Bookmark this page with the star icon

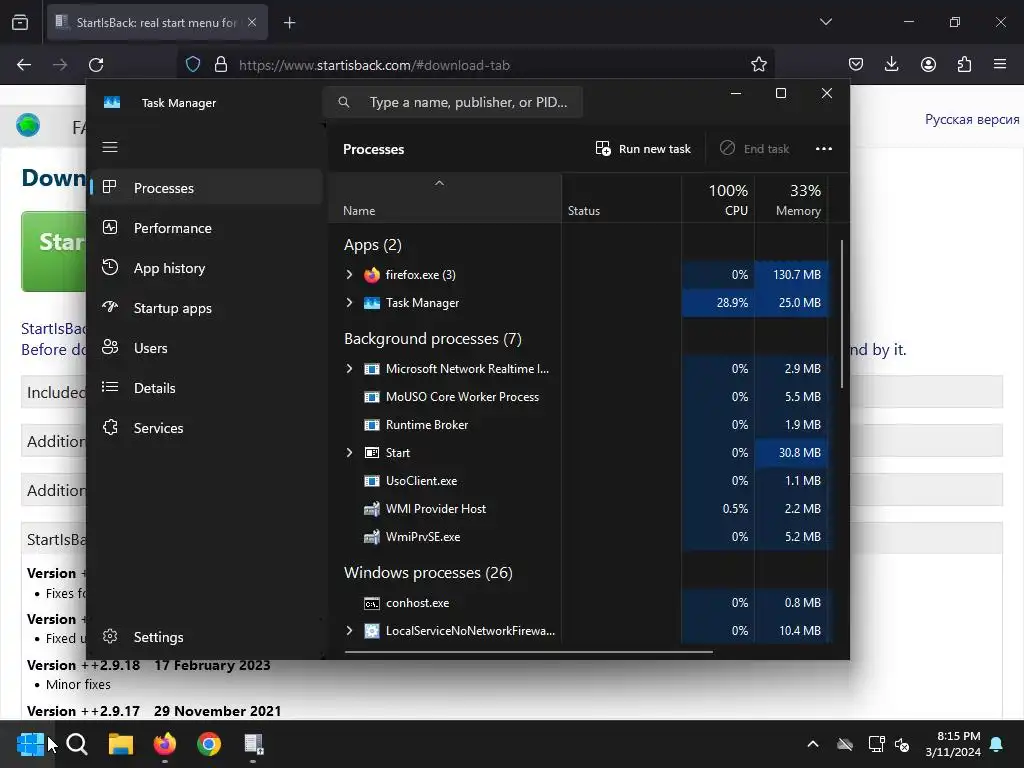pos(758,64)
